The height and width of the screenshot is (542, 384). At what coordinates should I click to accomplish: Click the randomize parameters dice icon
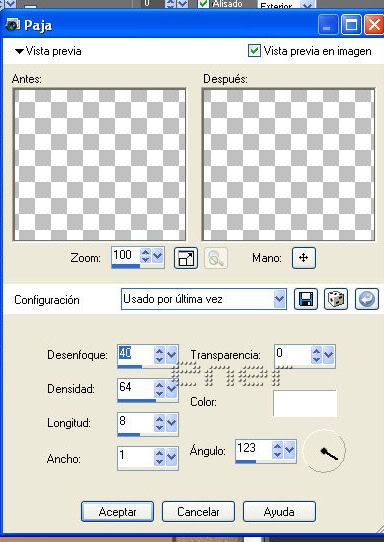[336, 299]
